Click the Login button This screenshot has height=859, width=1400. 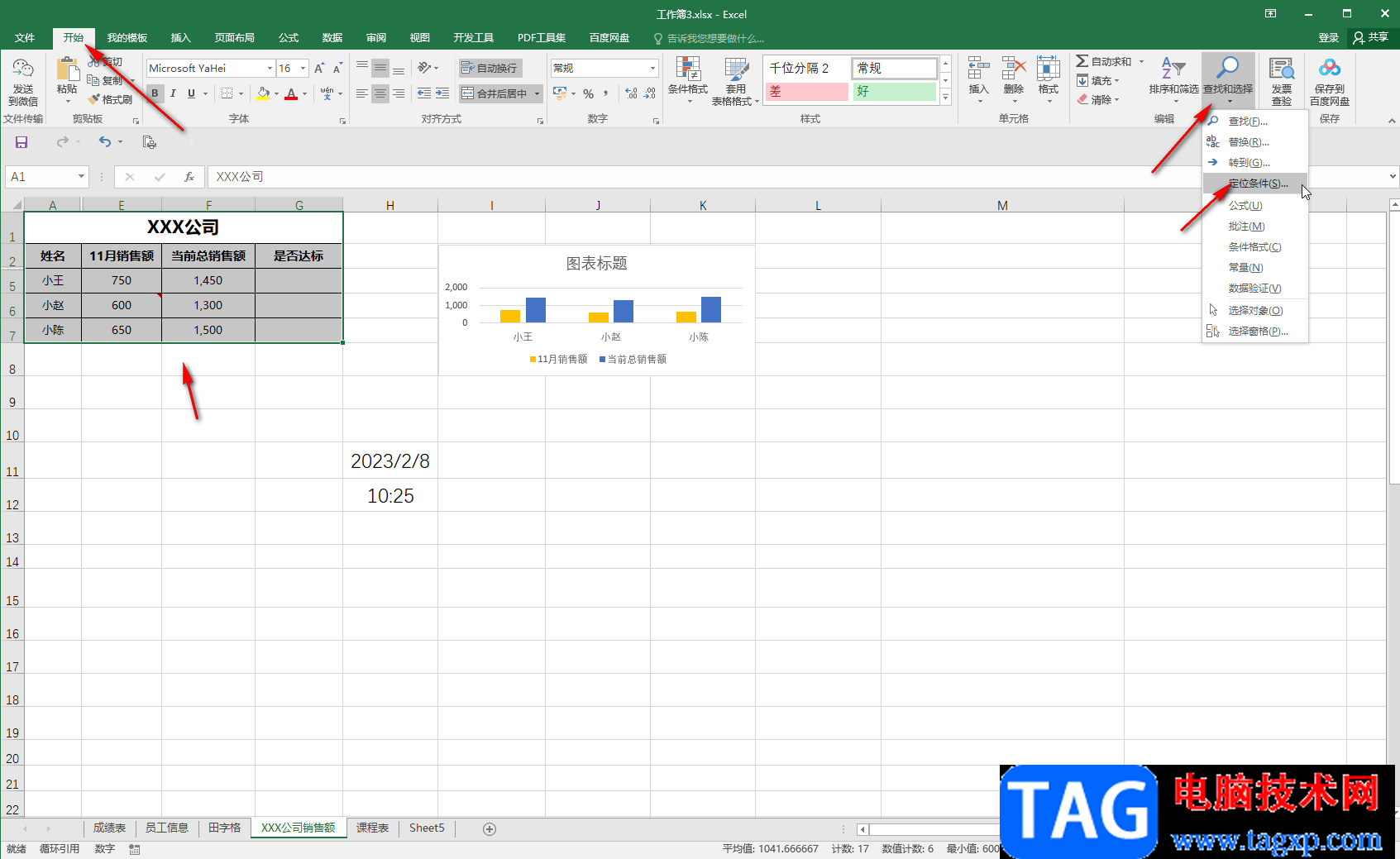click(x=1328, y=38)
